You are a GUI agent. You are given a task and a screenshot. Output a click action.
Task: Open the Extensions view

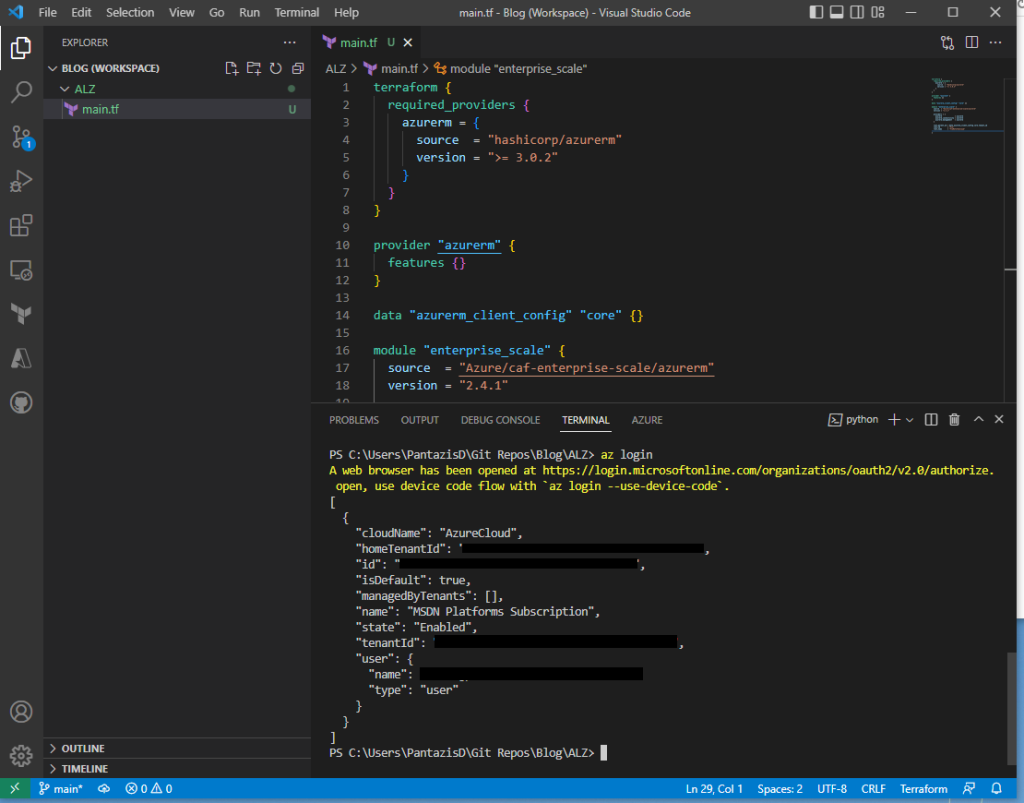pos(21,226)
